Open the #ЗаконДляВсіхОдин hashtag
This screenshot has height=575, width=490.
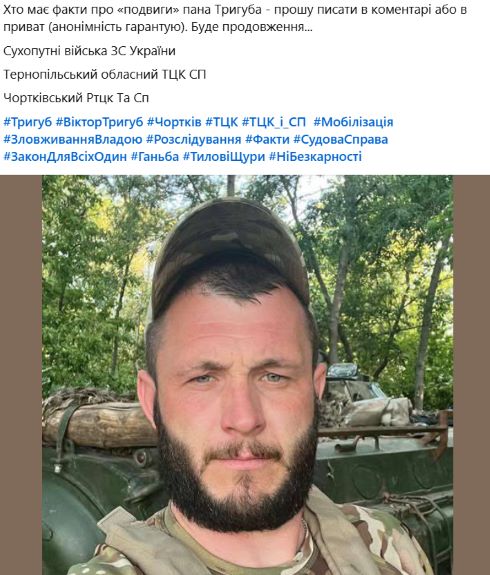point(65,157)
